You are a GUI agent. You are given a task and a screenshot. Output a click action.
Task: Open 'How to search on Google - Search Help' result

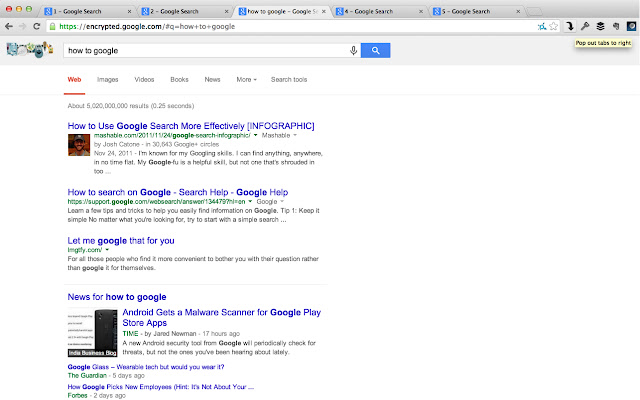click(x=178, y=192)
